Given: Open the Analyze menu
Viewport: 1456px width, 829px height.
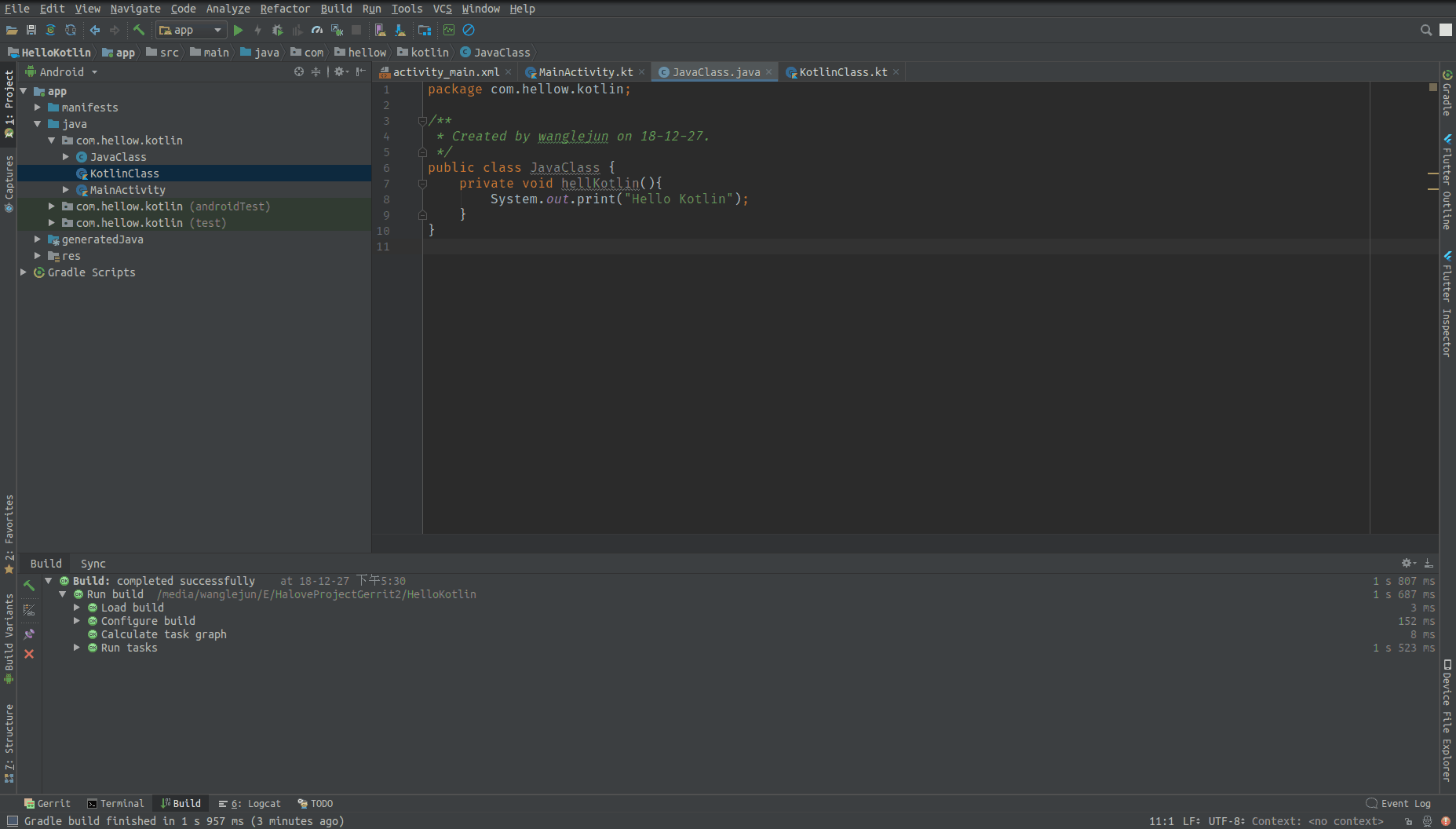Looking at the screenshot, I should tap(228, 9).
